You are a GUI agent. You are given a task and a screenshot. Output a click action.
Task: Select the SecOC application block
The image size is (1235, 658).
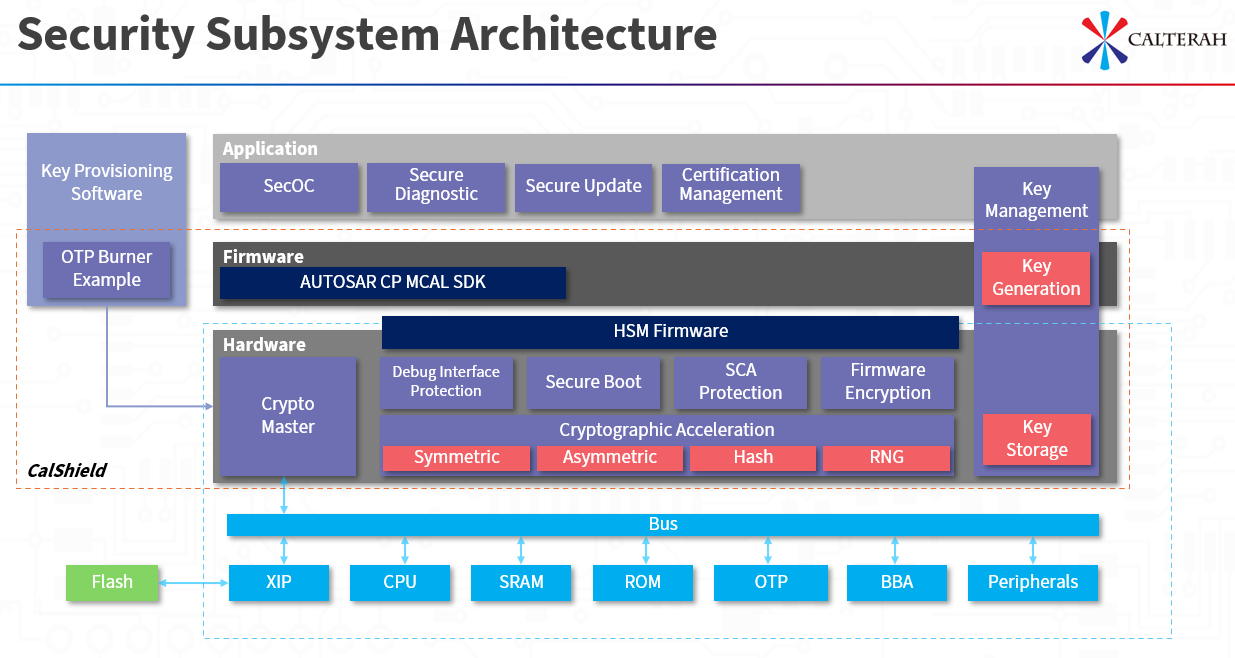tap(289, 187)
